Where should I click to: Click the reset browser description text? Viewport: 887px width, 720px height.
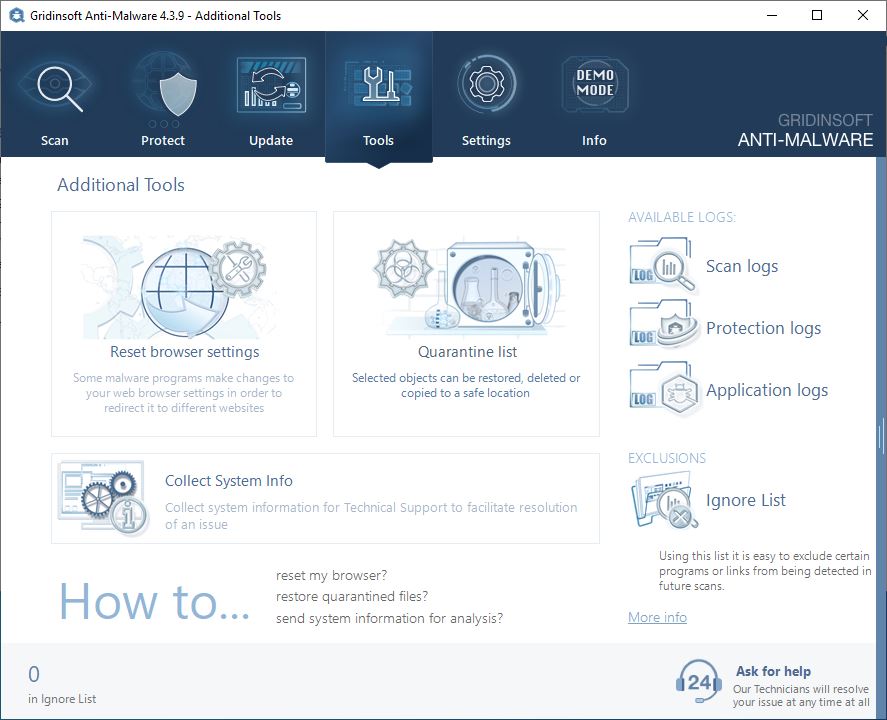(x=184, y=393)
